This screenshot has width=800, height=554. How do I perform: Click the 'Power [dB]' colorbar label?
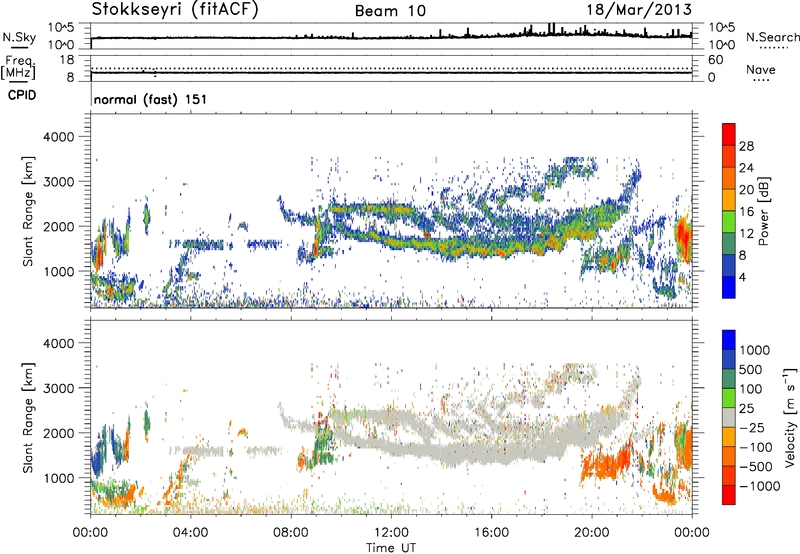point(764,211)
